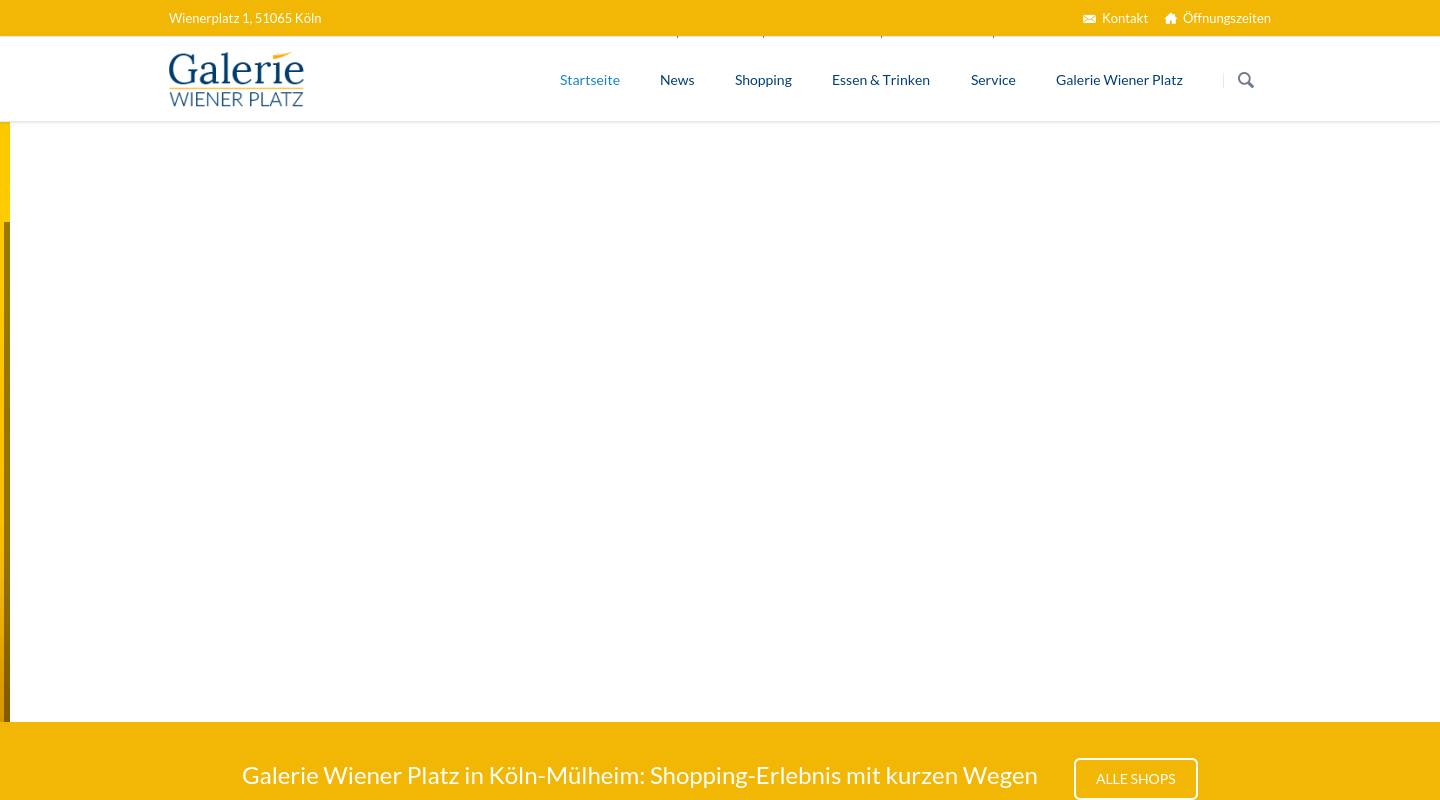Open the Essen & Trinken menu
1440x800 pixels.
point(881,79)
